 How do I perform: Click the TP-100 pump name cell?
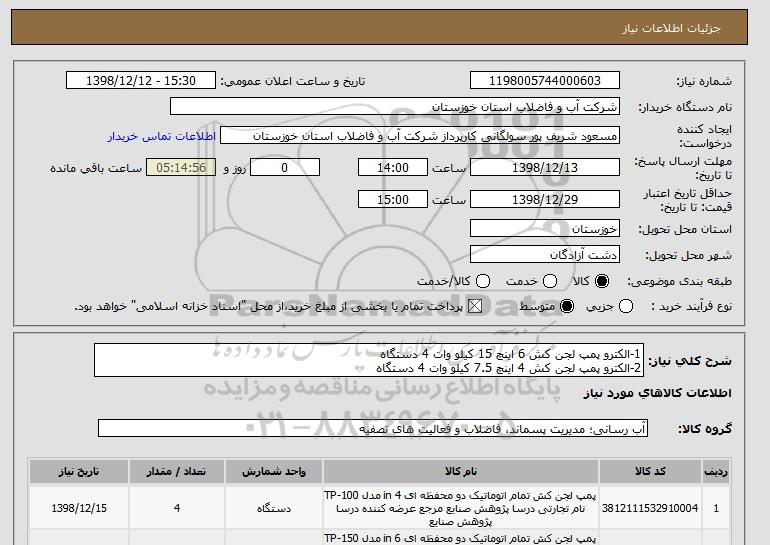point(461,508)
